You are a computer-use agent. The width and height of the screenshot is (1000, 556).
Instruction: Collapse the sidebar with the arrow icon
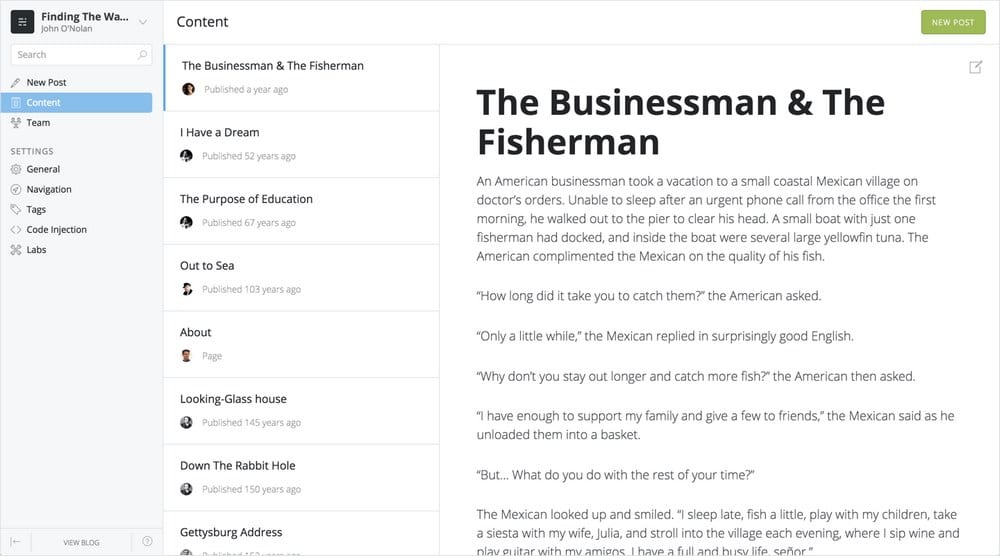16,542
